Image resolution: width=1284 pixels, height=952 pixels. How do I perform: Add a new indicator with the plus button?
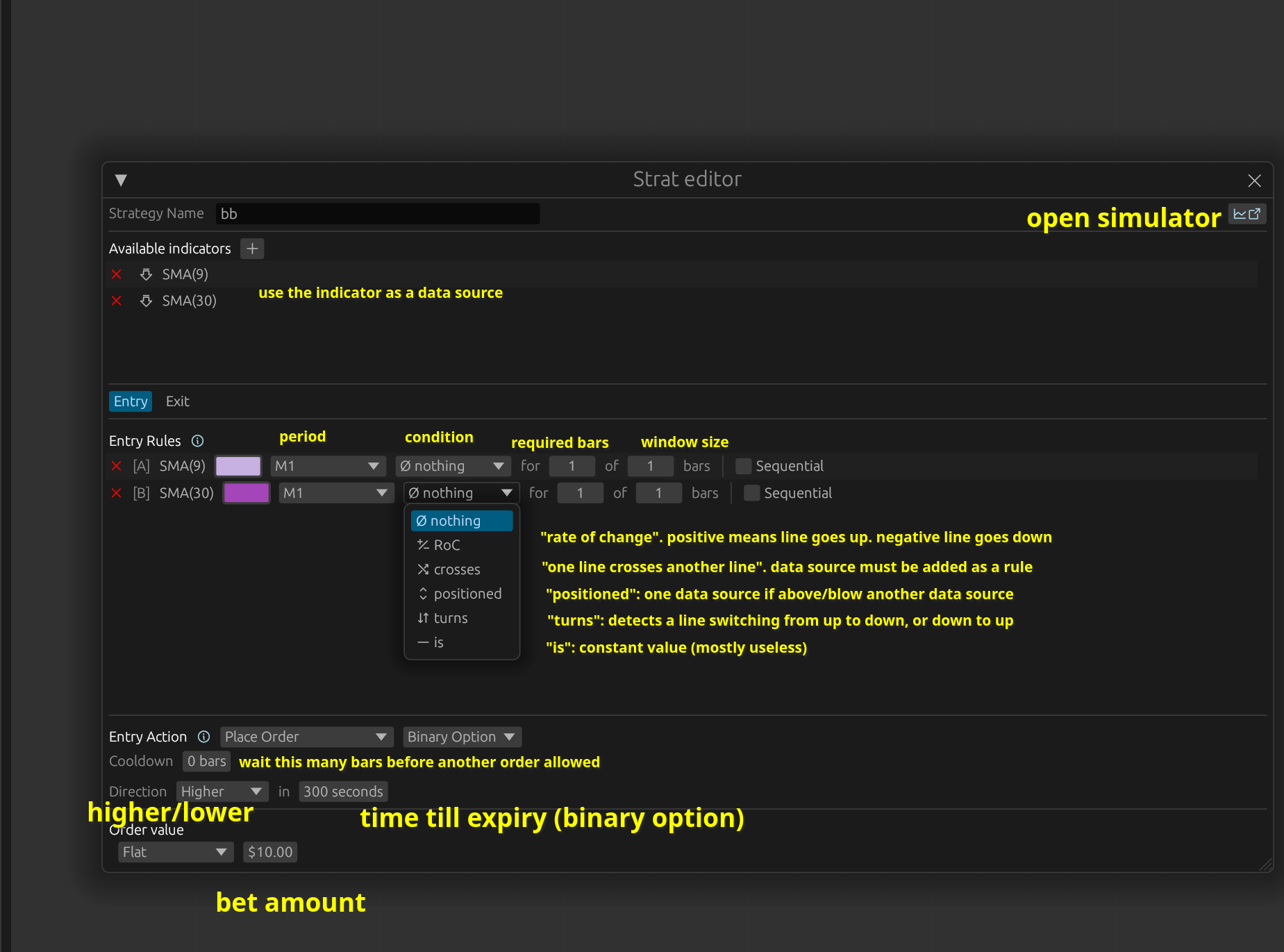pyautogui.click(x=252, y=249)
